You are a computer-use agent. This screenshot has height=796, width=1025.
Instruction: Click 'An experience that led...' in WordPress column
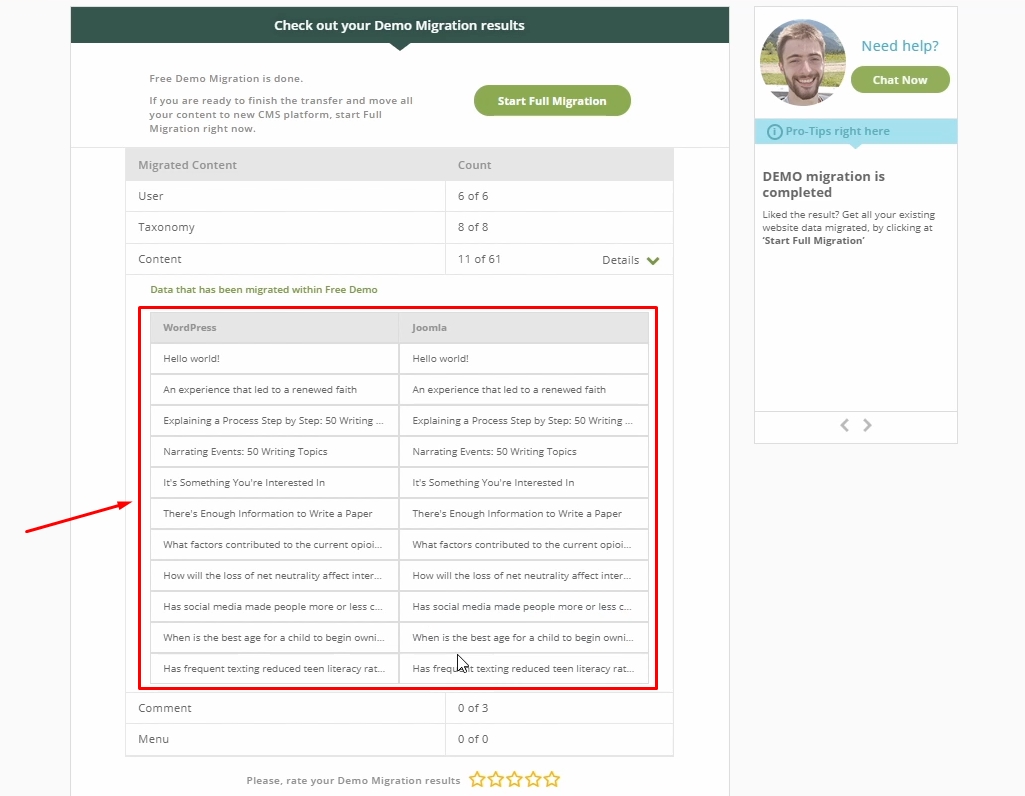tap(260, 390)
